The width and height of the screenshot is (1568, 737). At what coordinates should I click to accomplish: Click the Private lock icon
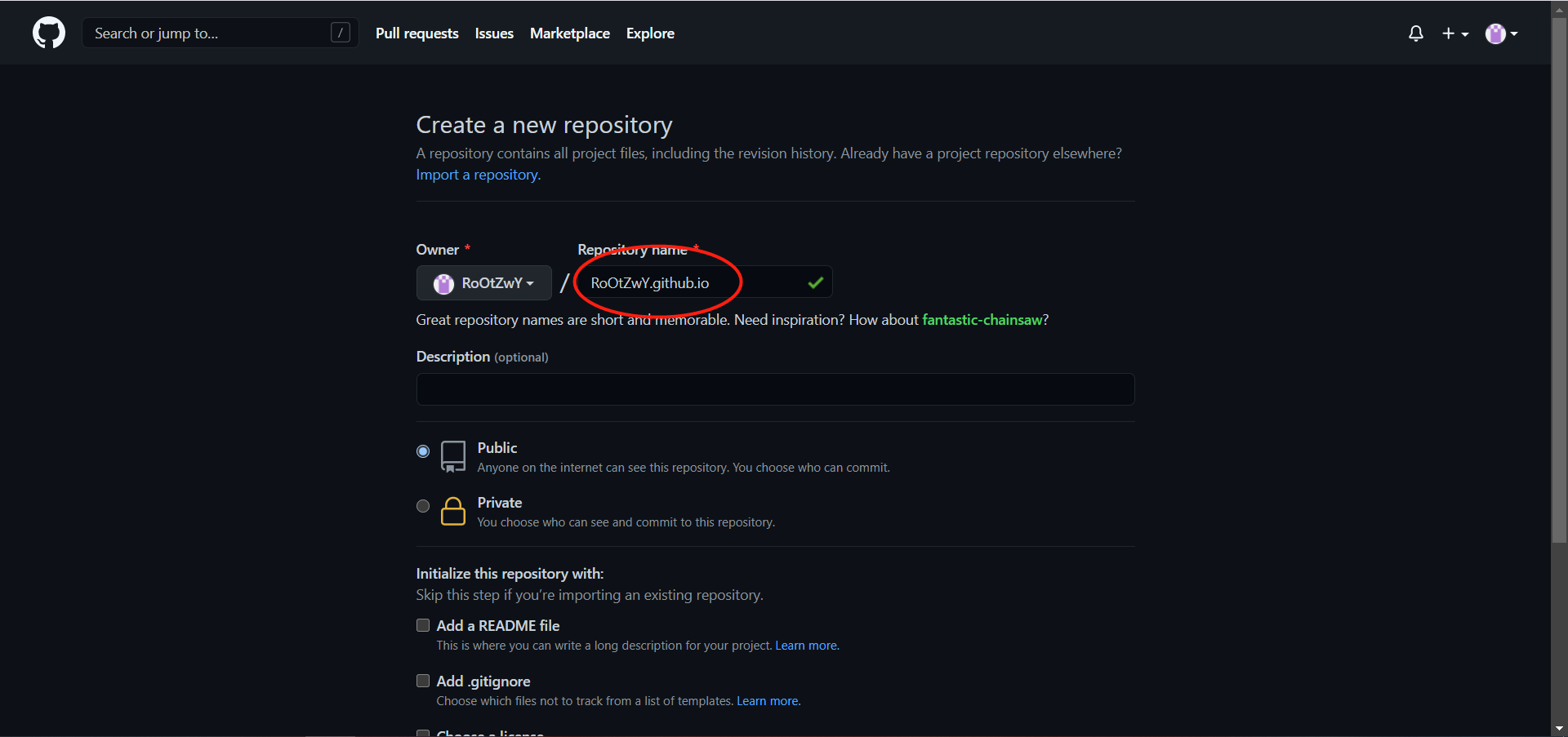pyautogui.click(x=453, y=511)
